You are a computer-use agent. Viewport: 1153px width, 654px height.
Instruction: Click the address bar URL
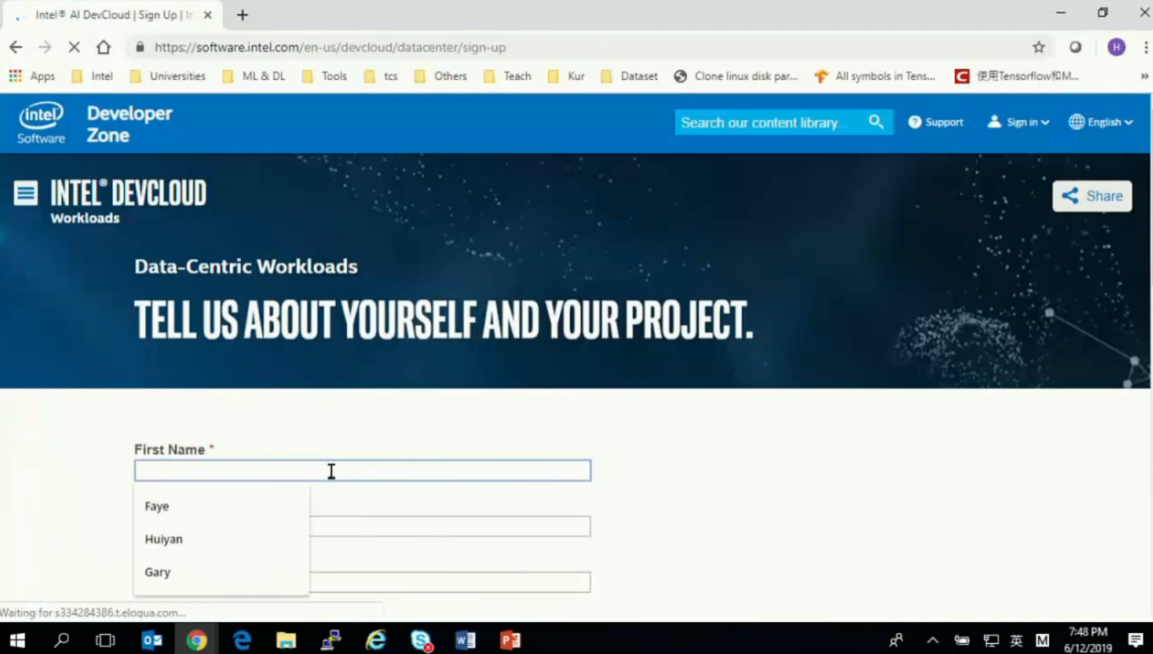point(330,47)
